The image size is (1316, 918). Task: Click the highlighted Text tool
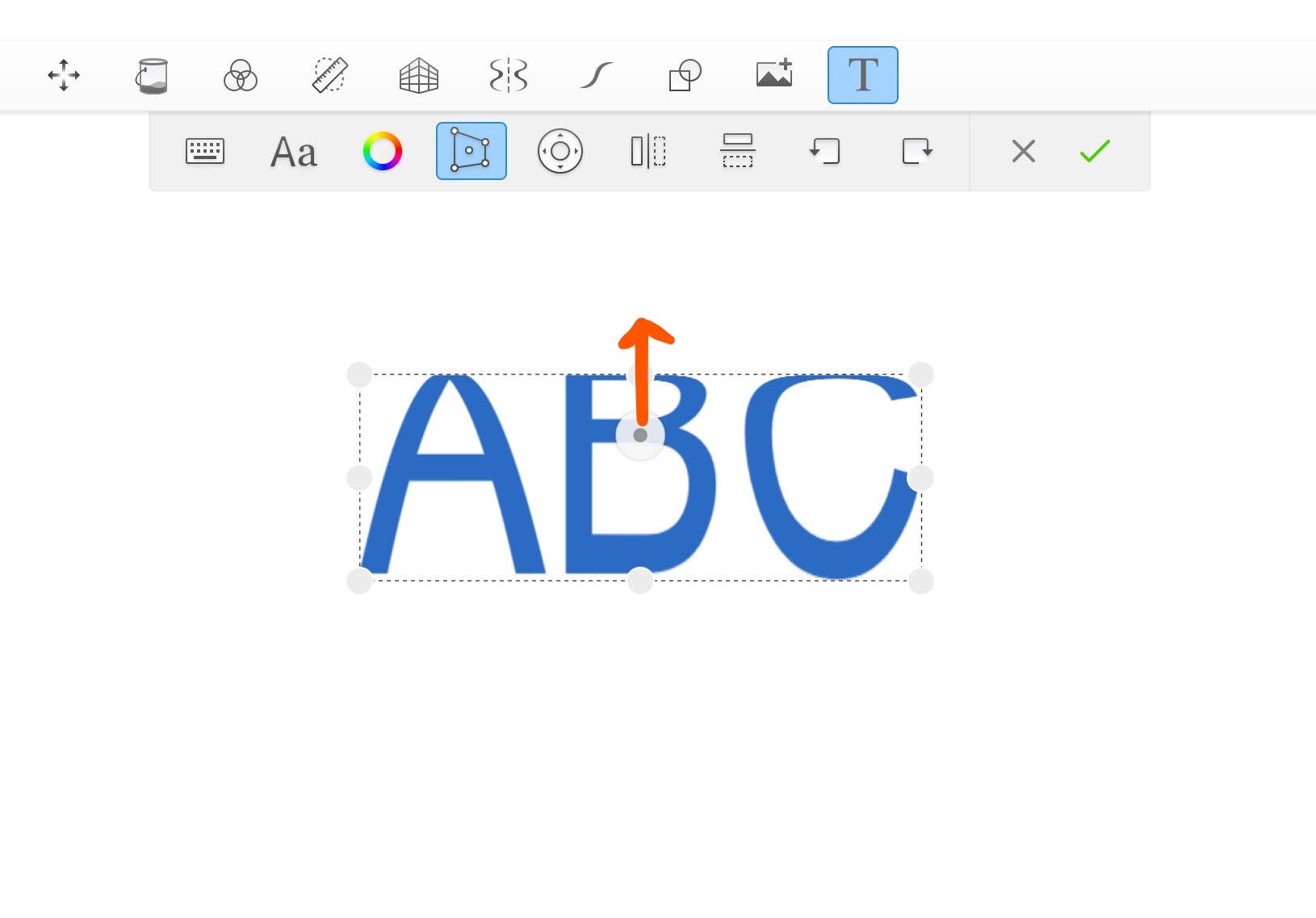tap(863, 75)
